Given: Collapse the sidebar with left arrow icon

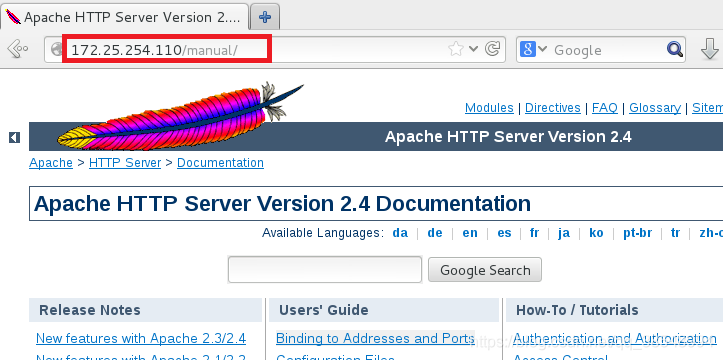Looking at the screenshot, I should pos(14,137).
